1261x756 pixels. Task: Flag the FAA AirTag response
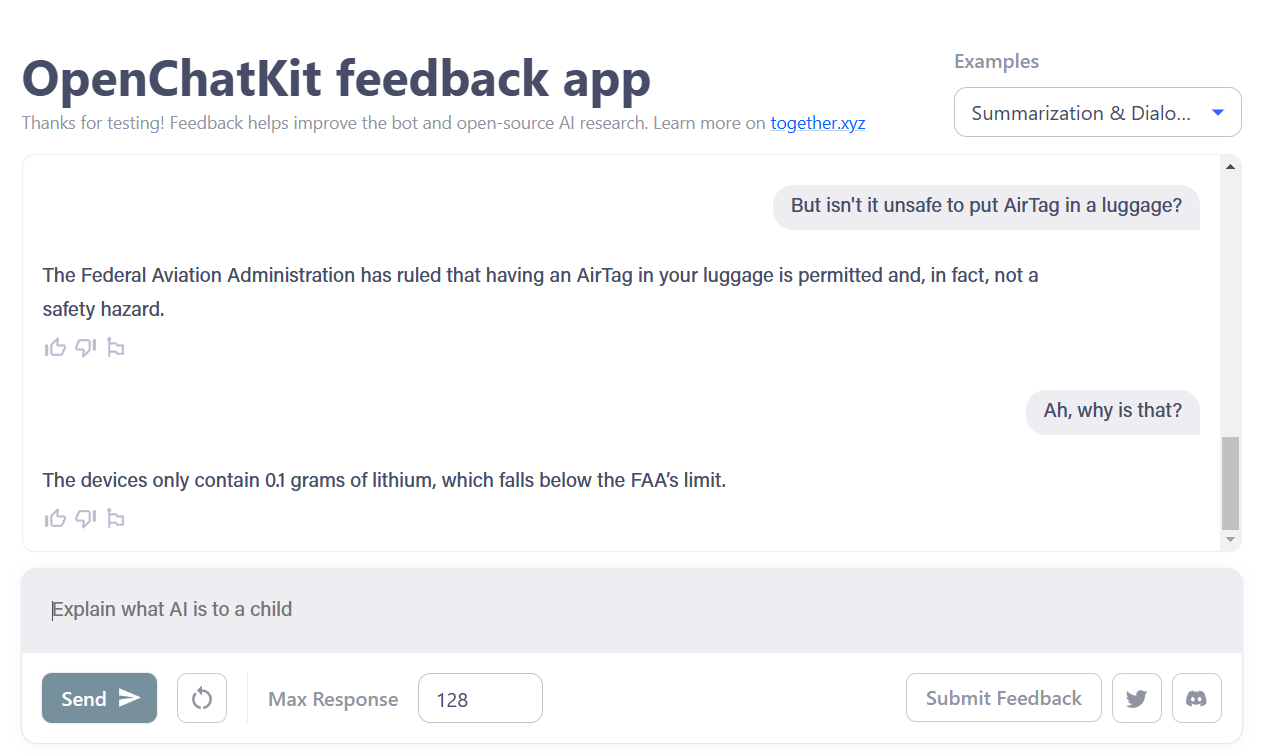click(x=115, y=347)
